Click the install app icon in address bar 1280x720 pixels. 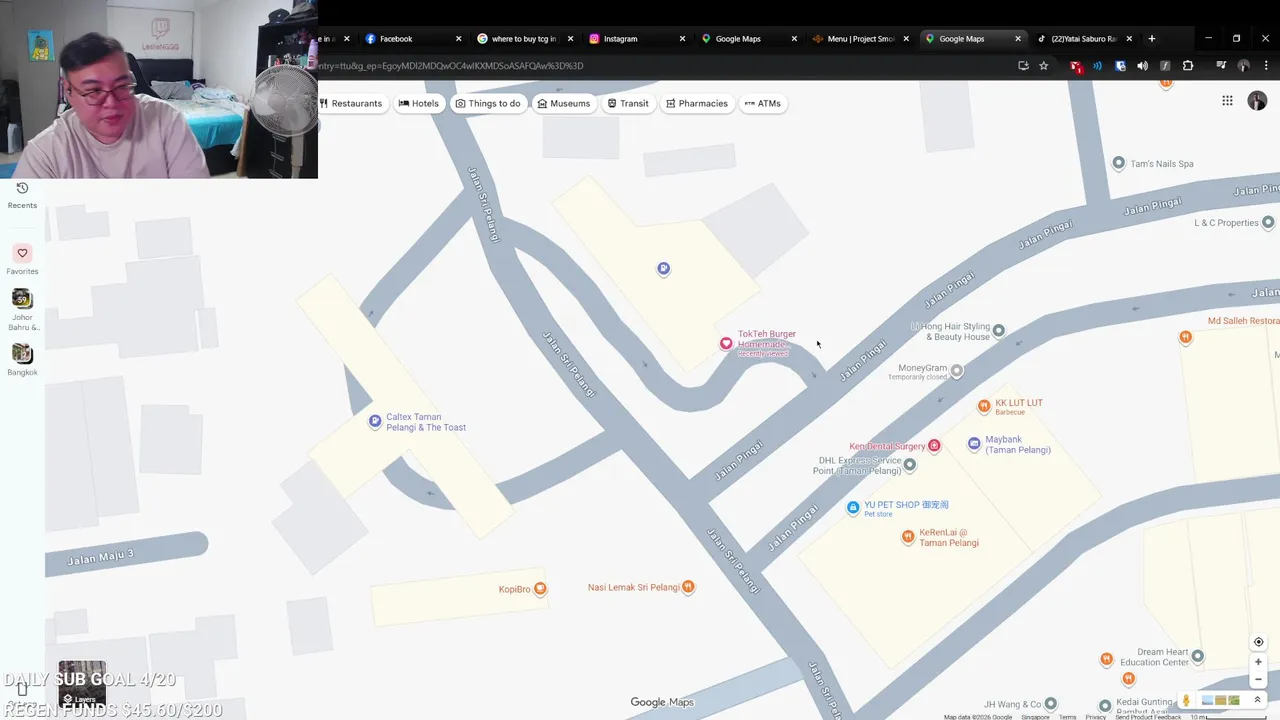(x=1023, y=66)
